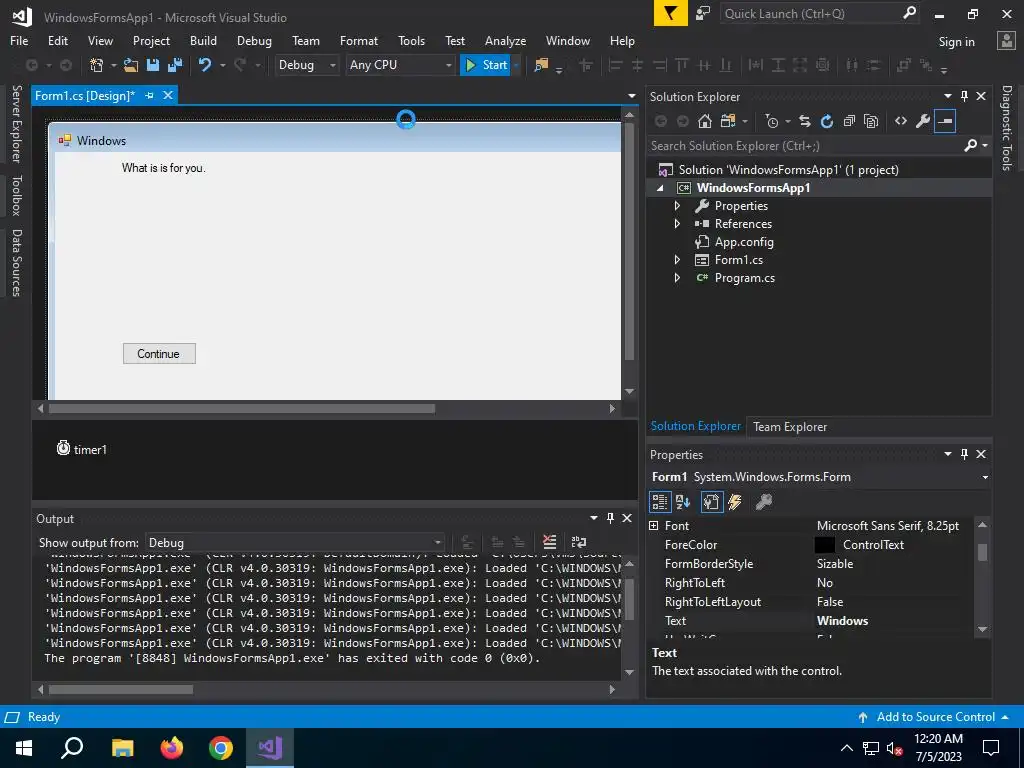
Task: Click the Home icon in Solution Explorer
Action: 704,121
